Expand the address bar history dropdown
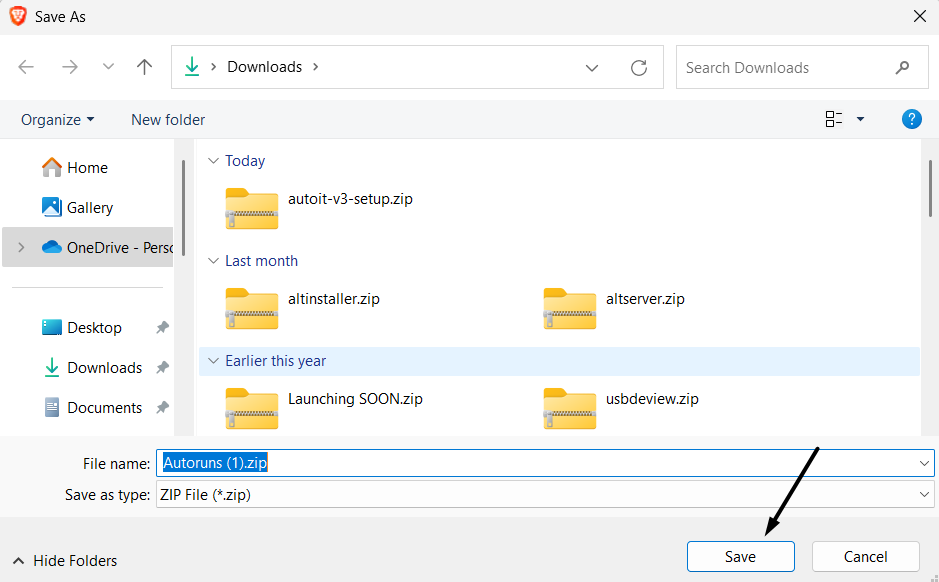Viewport: 939px width, 582px height. tap(592, 68)
